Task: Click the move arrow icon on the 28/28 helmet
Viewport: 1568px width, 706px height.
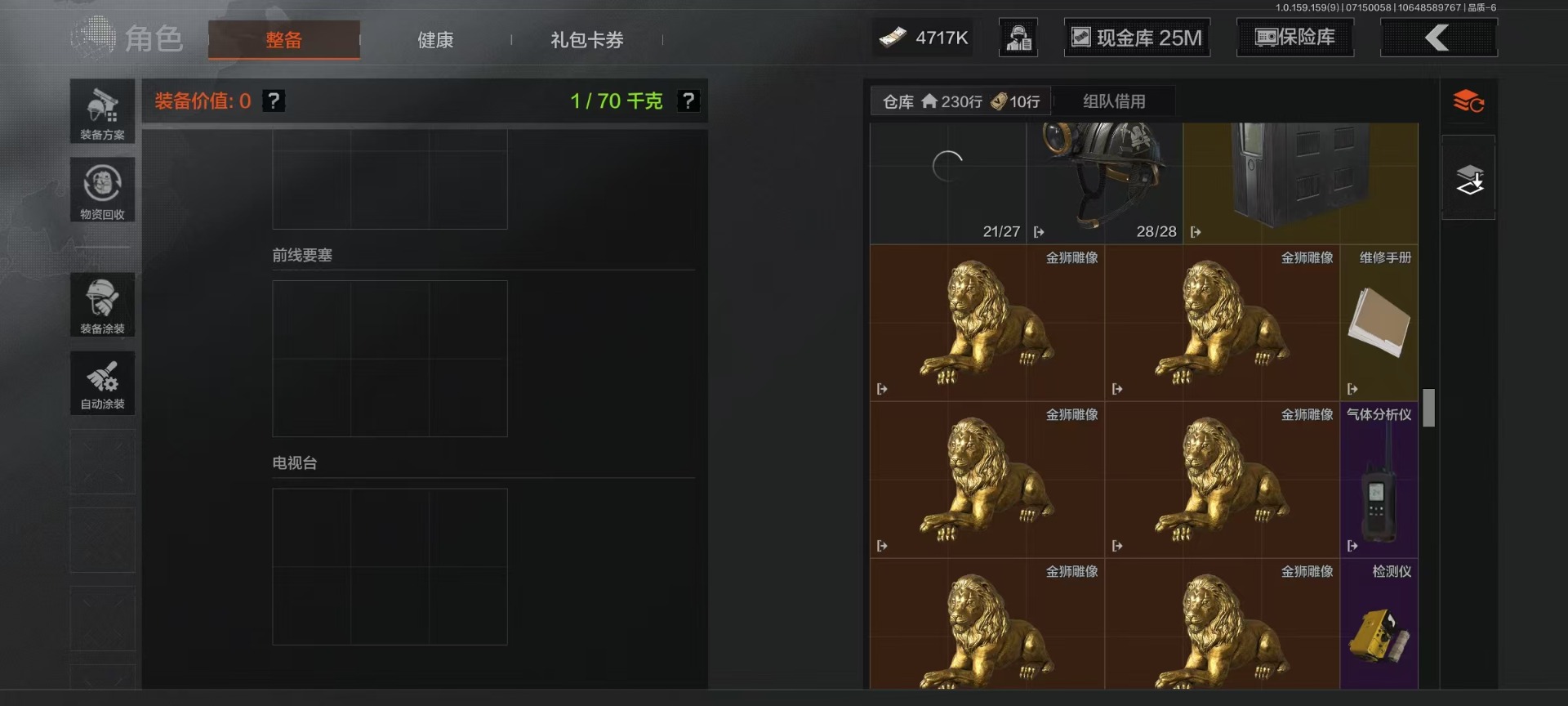Action: [x=1196, y=232]
